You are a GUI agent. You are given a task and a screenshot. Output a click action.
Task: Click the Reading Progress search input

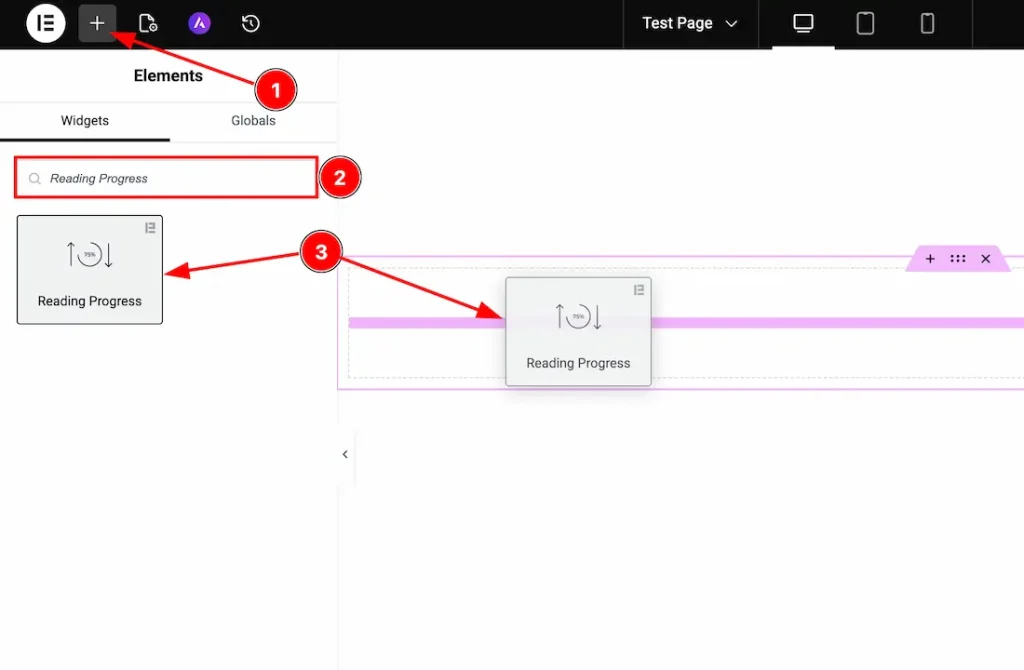pos(165,176)
